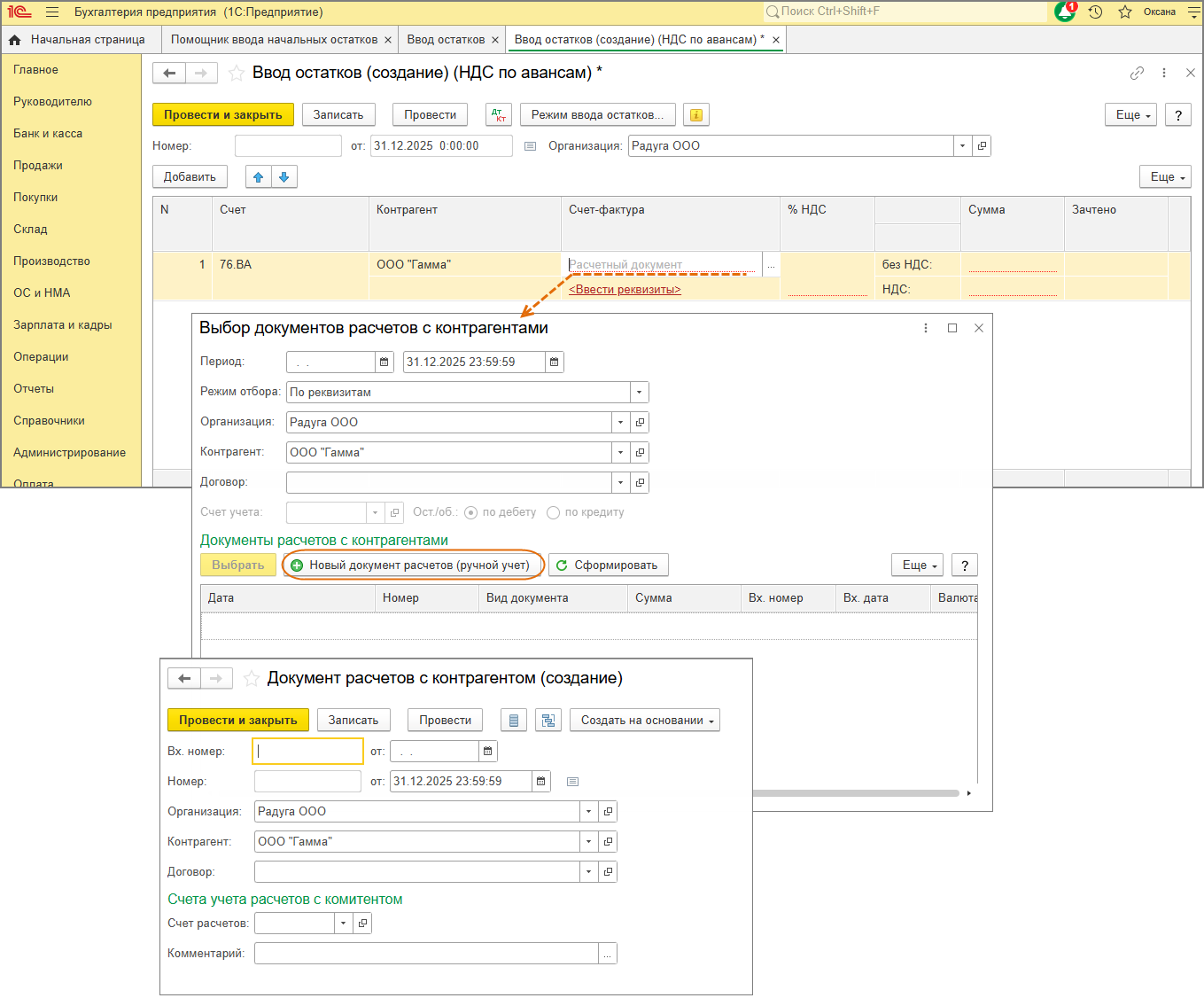The height and width of the screenshot is (998, 1204).
Task: Expand Организация dropdown in Ввод остатков header
Action: [x=963, y=146]
